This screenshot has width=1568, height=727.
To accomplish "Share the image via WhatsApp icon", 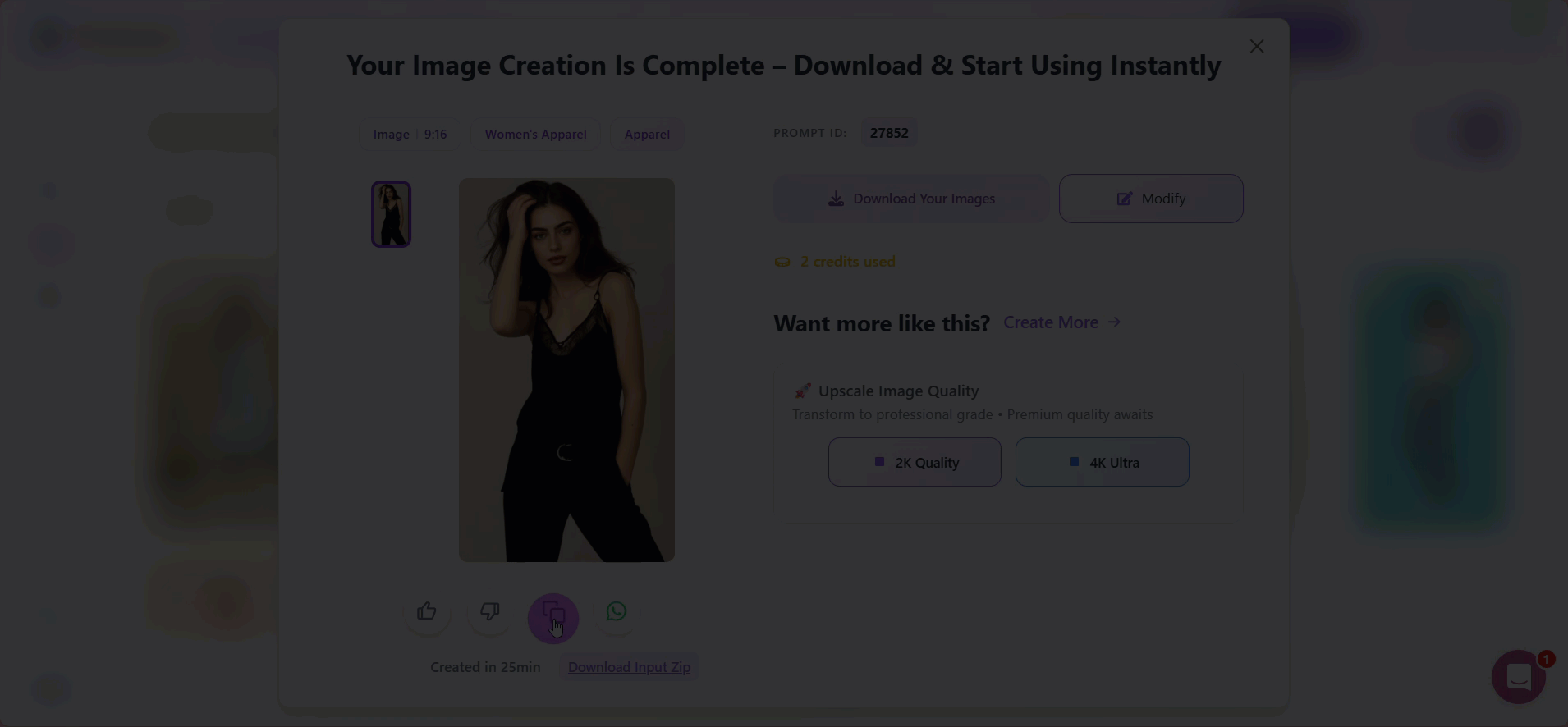I will [x=617, y=612].
